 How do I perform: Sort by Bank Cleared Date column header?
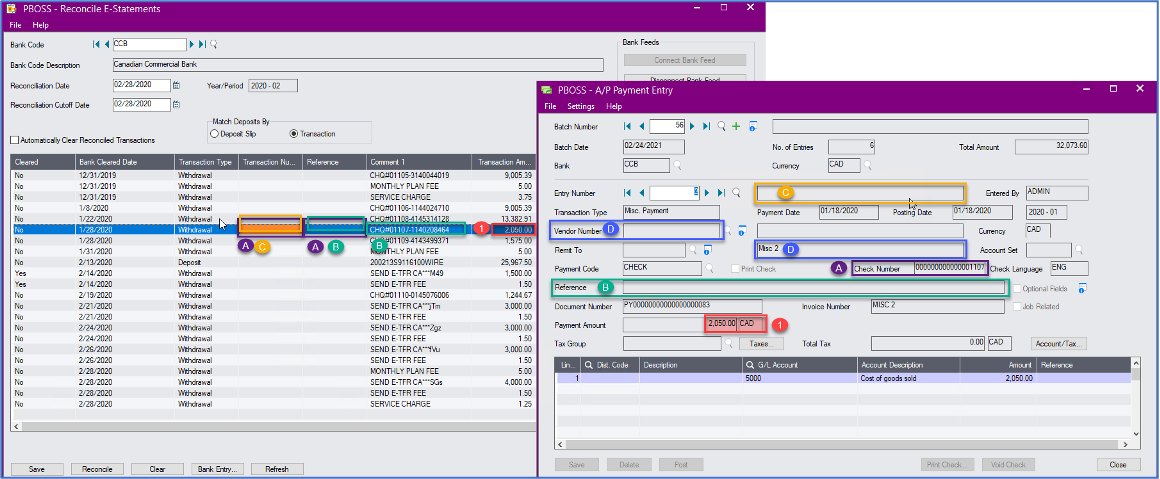(124, 162)
